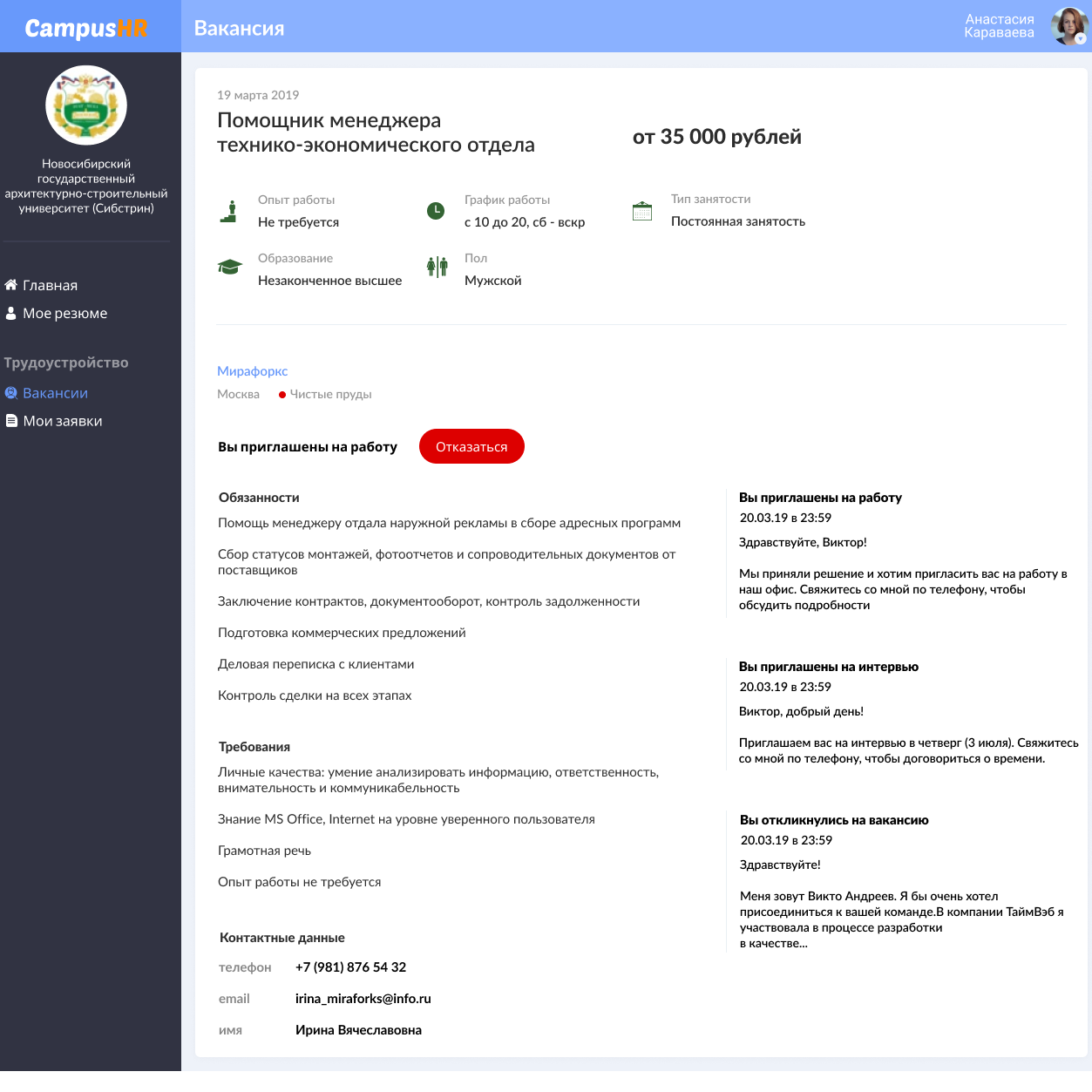This screenshot has width=1092, height=1092.
Task: Click the Трудоустройство sidebar section label
Action: click(x=66, y=363)
